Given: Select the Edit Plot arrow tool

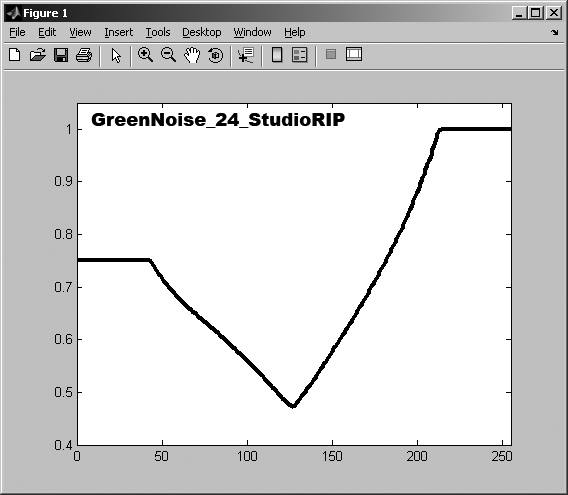Looking at the screenshot, I should pyautogui.click(x=116, y=55).
